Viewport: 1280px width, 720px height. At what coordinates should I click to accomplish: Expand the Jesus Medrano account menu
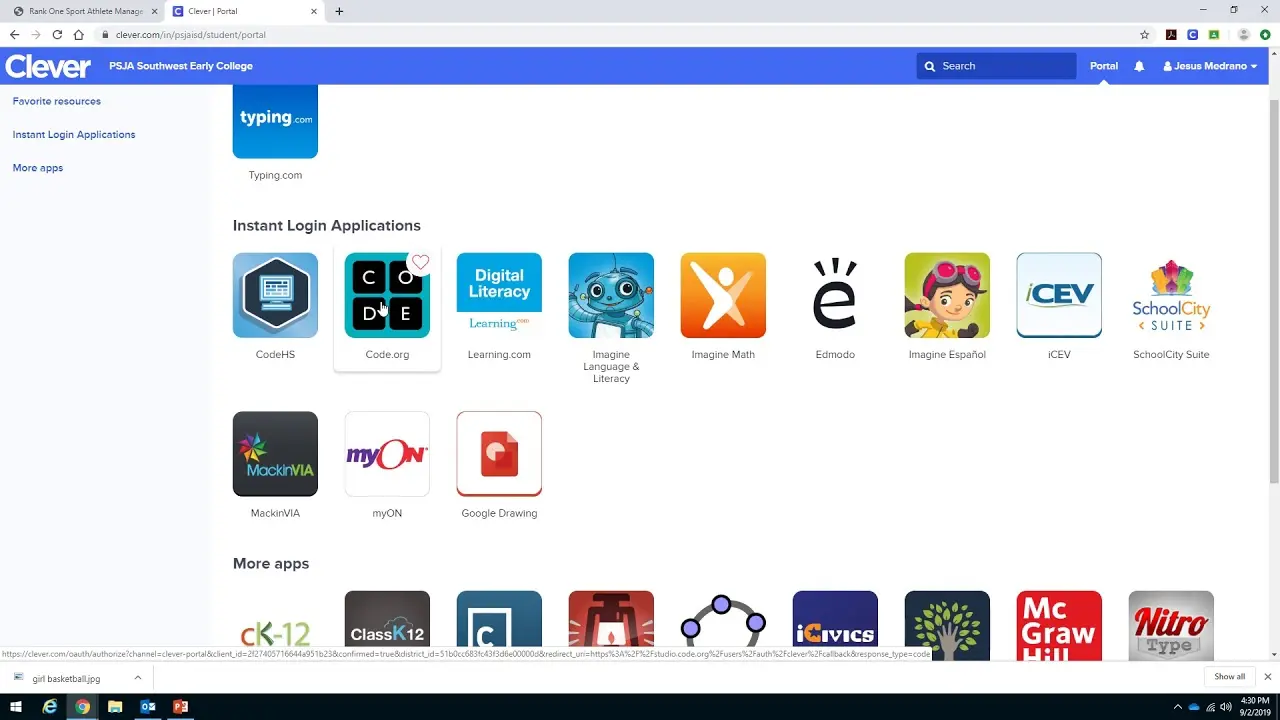(x=1210, y=66)
